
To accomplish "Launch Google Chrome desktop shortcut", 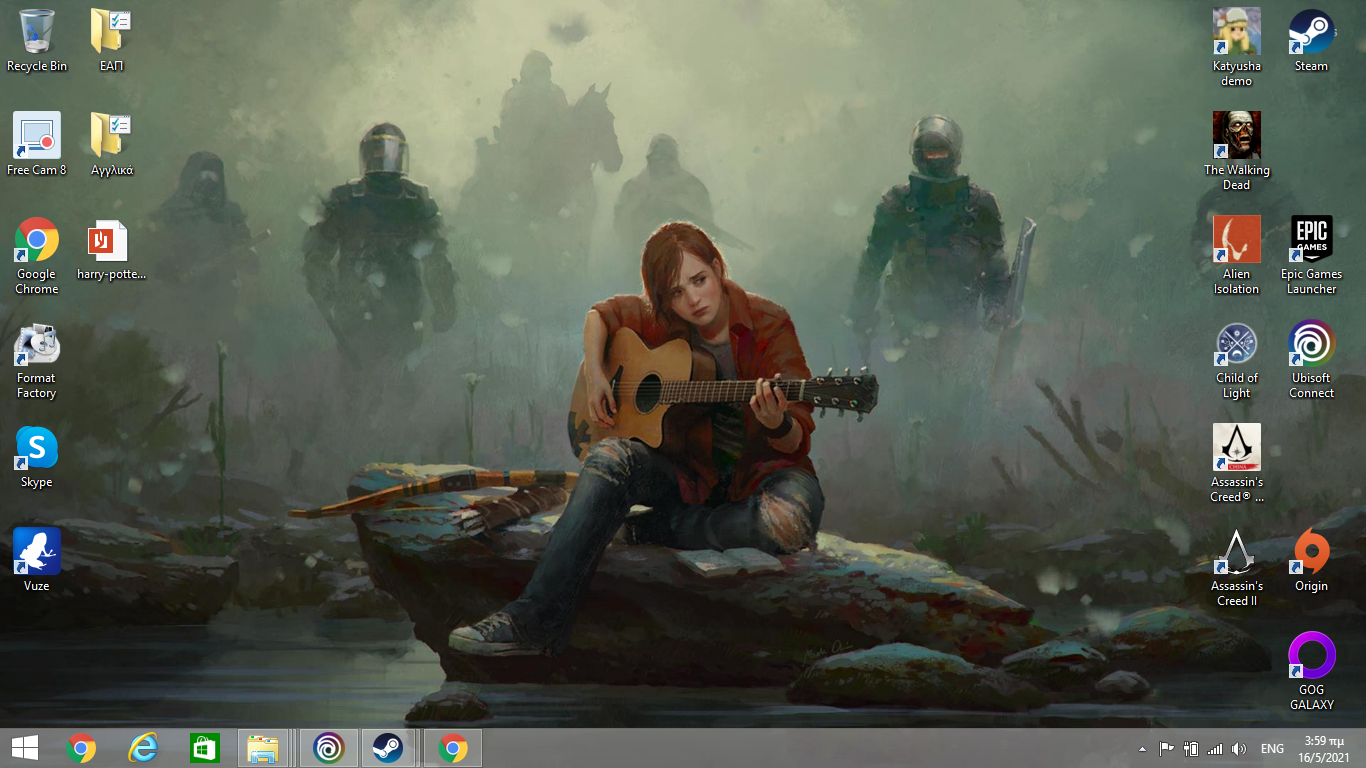I will pyautogui.click(x=37, y=256).
